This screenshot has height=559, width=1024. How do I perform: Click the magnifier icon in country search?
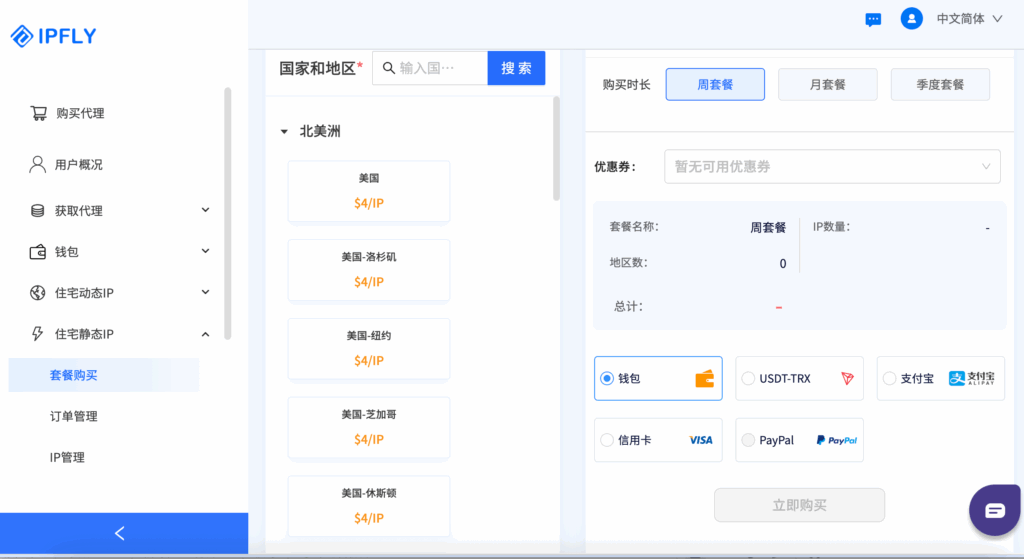pos(389,68)
